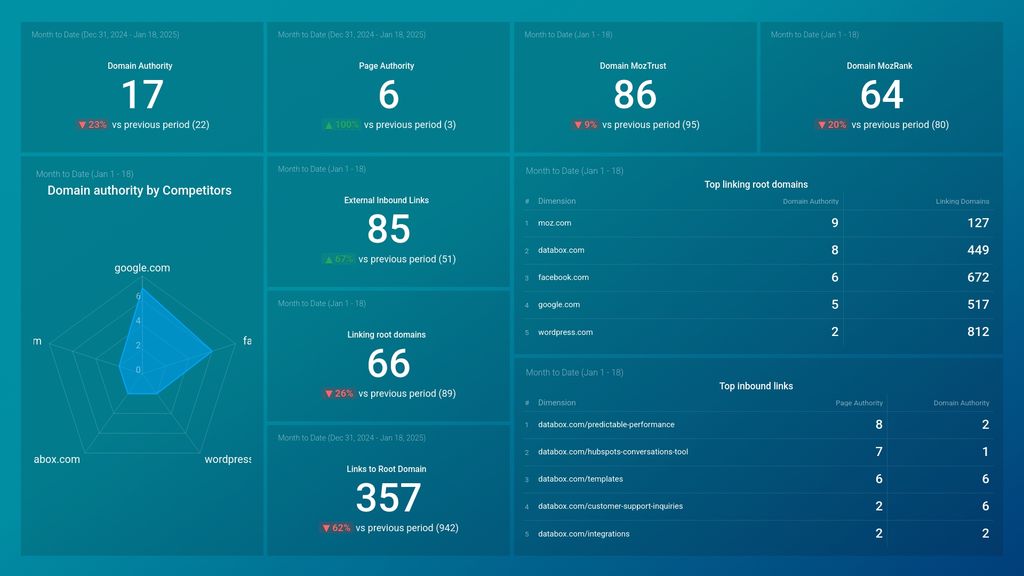The width and height of the screenshot is (1024, 576).
Task: Click vs previous period (89) text
Action: pyautogui.click(x=407, y=394)
